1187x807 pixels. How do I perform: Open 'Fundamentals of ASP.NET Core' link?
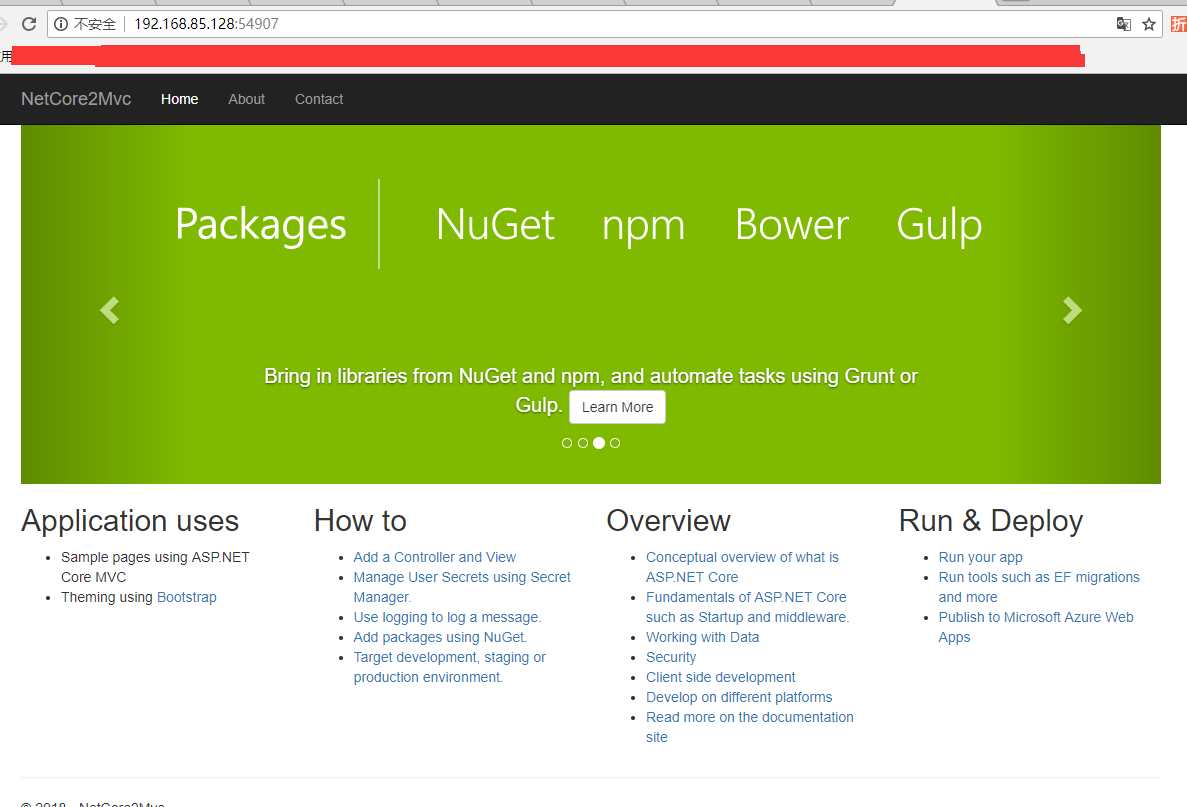[746, 597]
